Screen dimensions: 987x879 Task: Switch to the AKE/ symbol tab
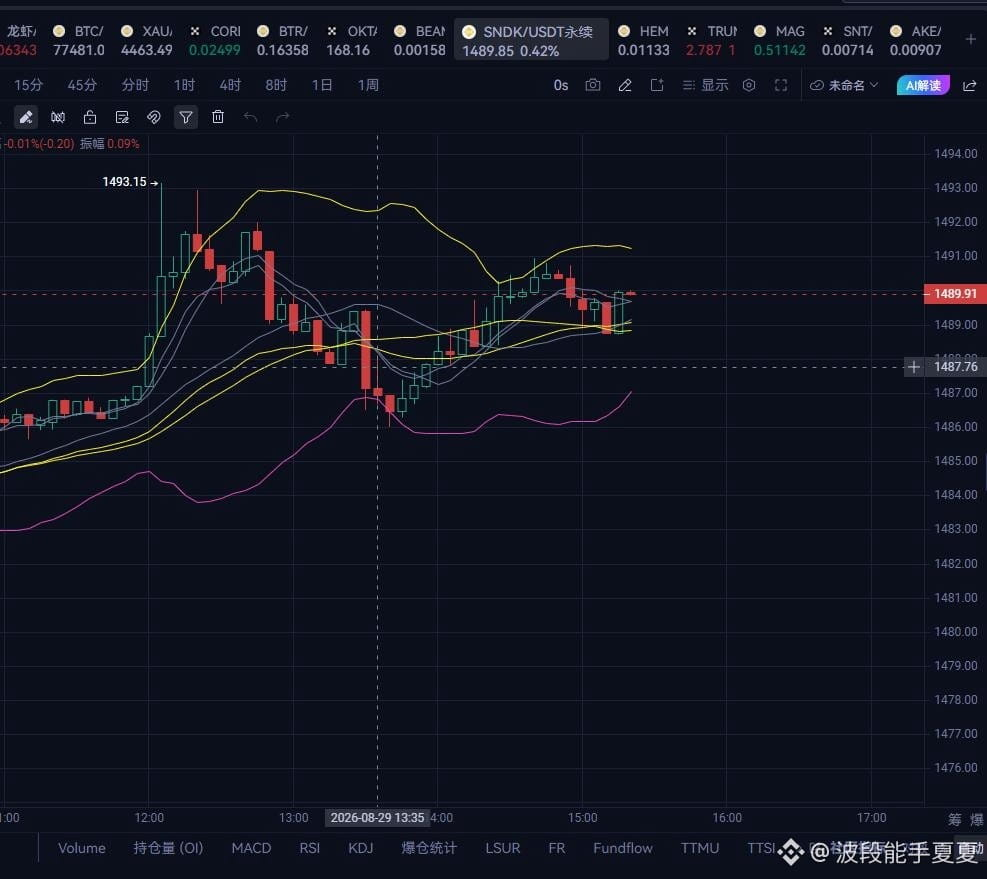(x=915, y=40)
